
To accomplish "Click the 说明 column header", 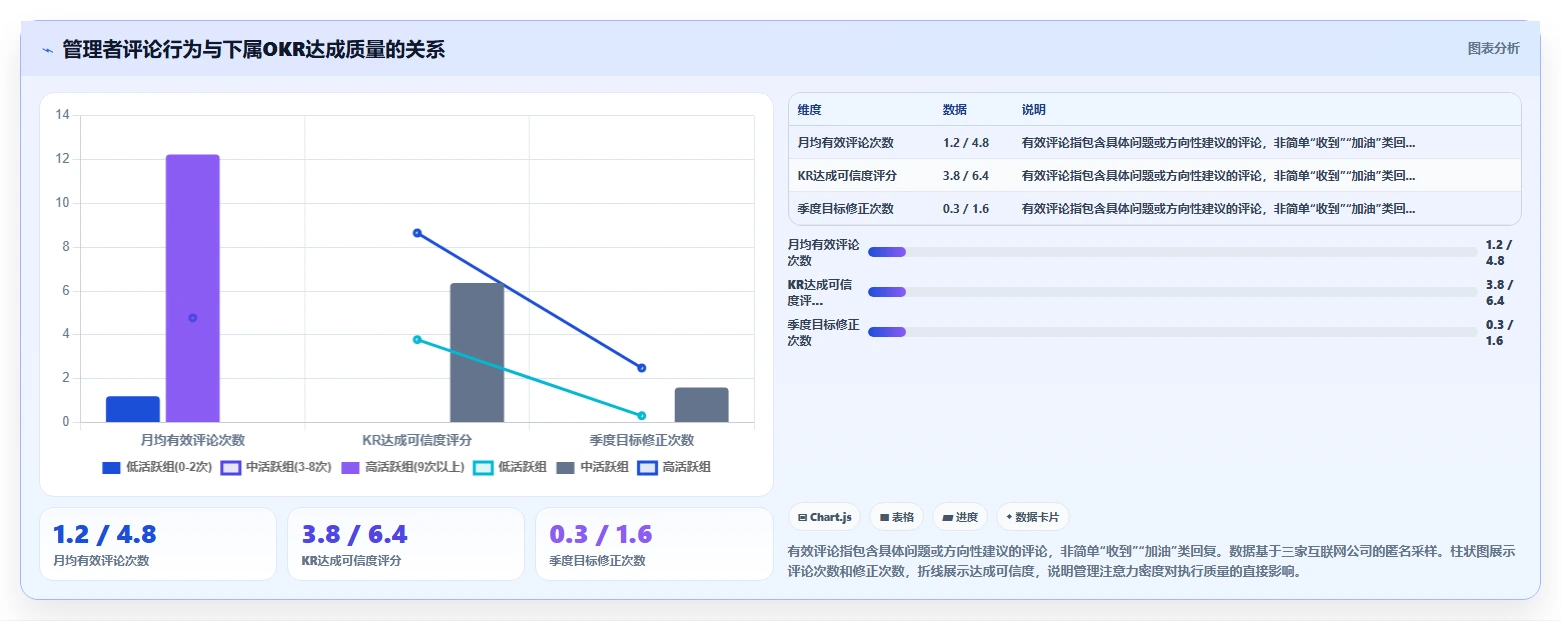I will click(x=1034, y=109).
